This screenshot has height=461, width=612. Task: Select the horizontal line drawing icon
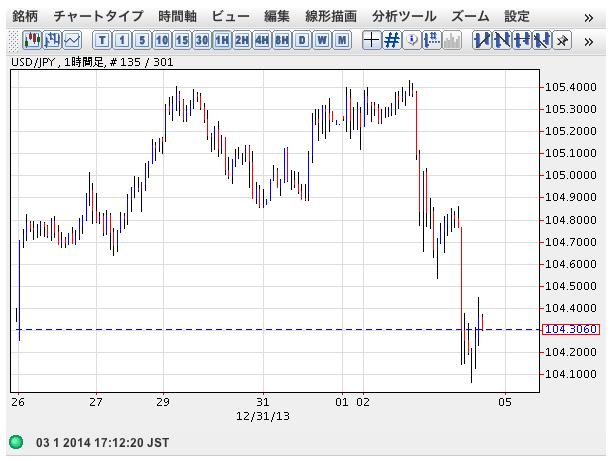[x=522, y=40]
